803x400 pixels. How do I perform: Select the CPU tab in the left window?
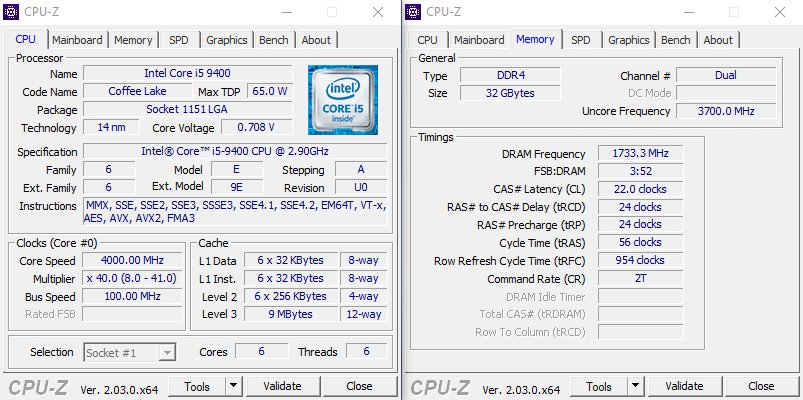[x=26, y=39]
